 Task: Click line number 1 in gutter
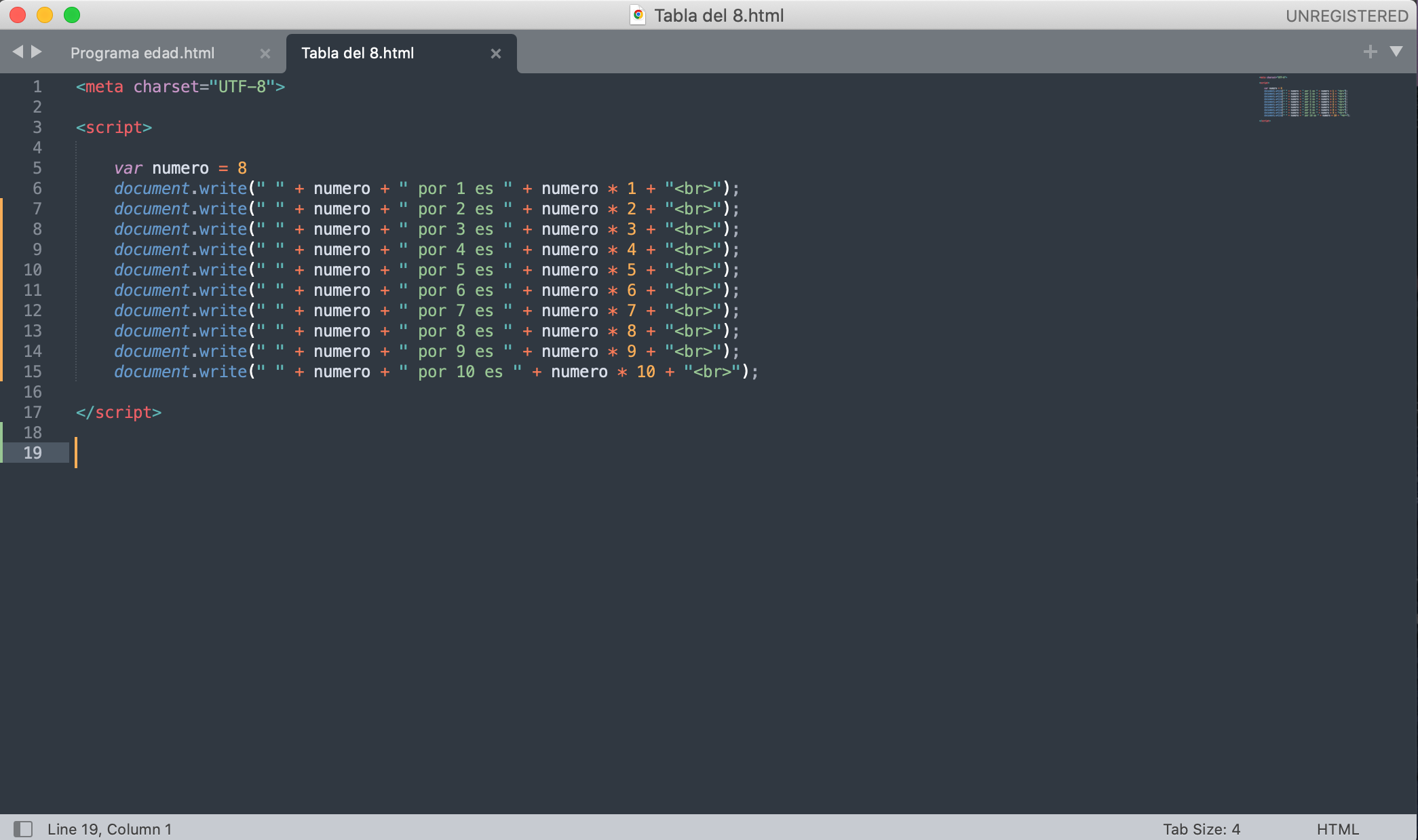(x=37, y=87)
